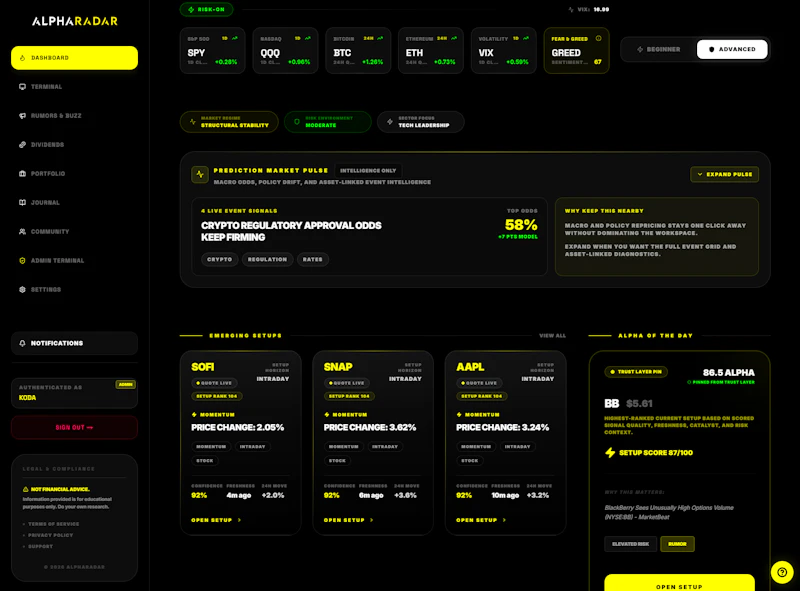The height and width of the screenshot is (591, 800).
Task: Open Setup for Alpha of the Day
Action: 679,584
